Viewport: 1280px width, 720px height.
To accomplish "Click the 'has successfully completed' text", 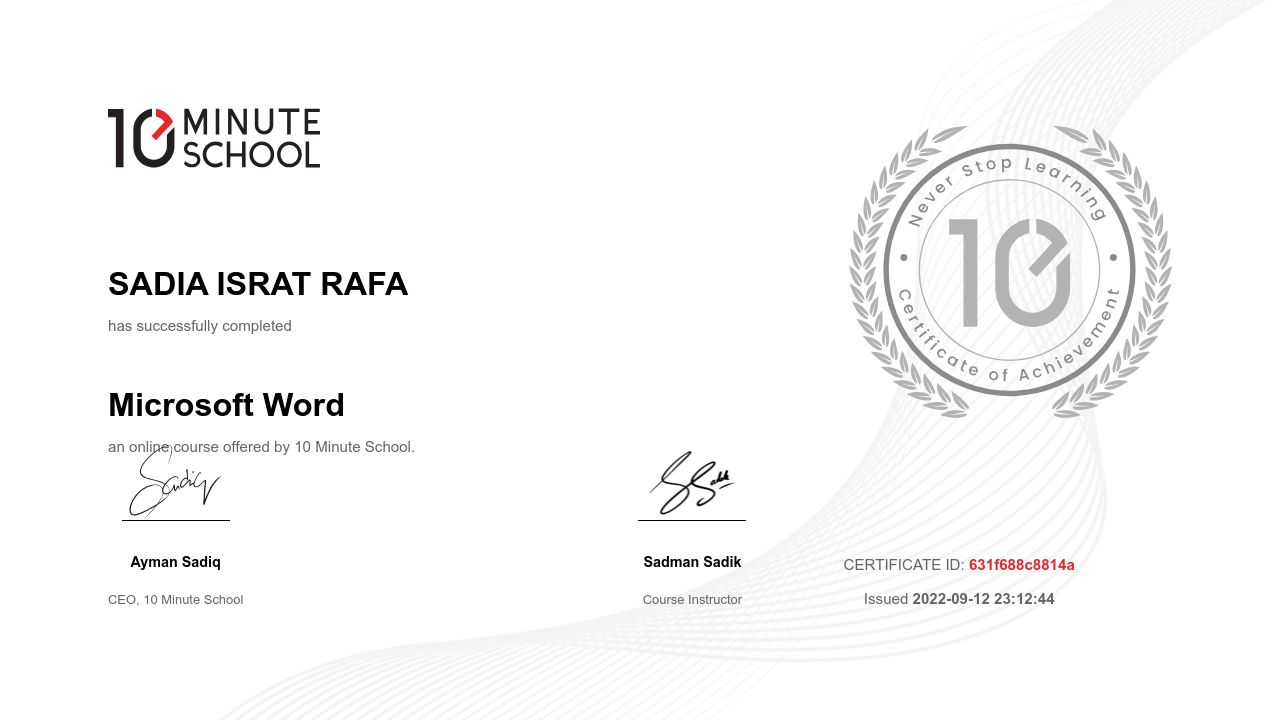I will 200,326.
